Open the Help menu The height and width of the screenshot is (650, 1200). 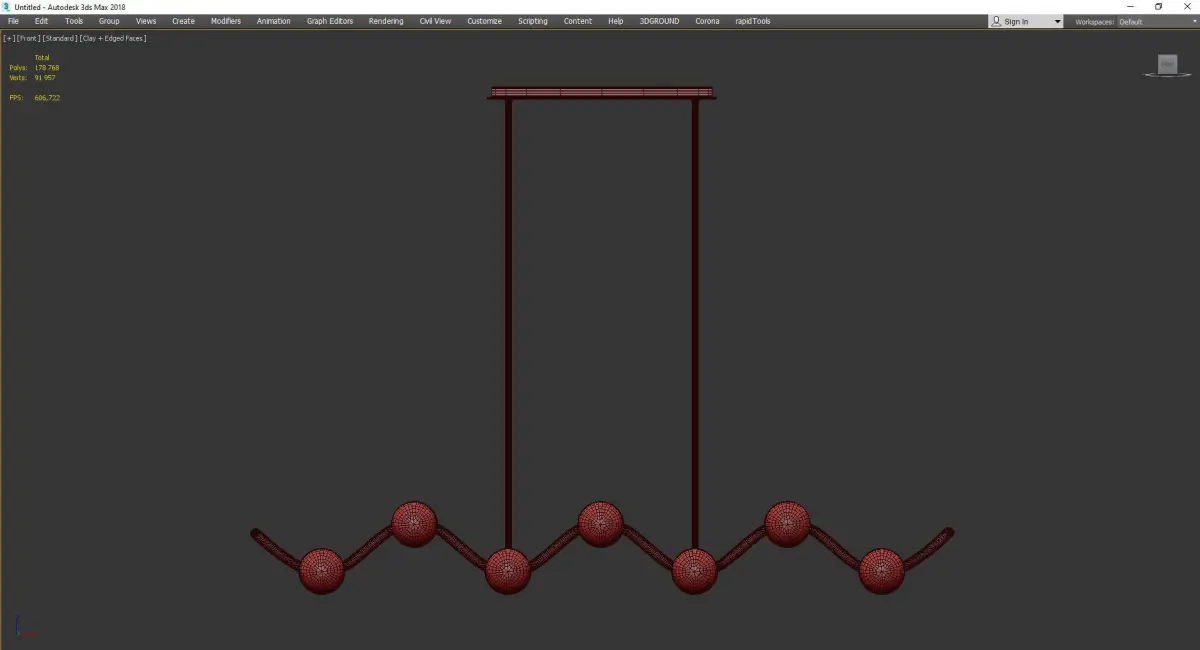coord(616,21)
